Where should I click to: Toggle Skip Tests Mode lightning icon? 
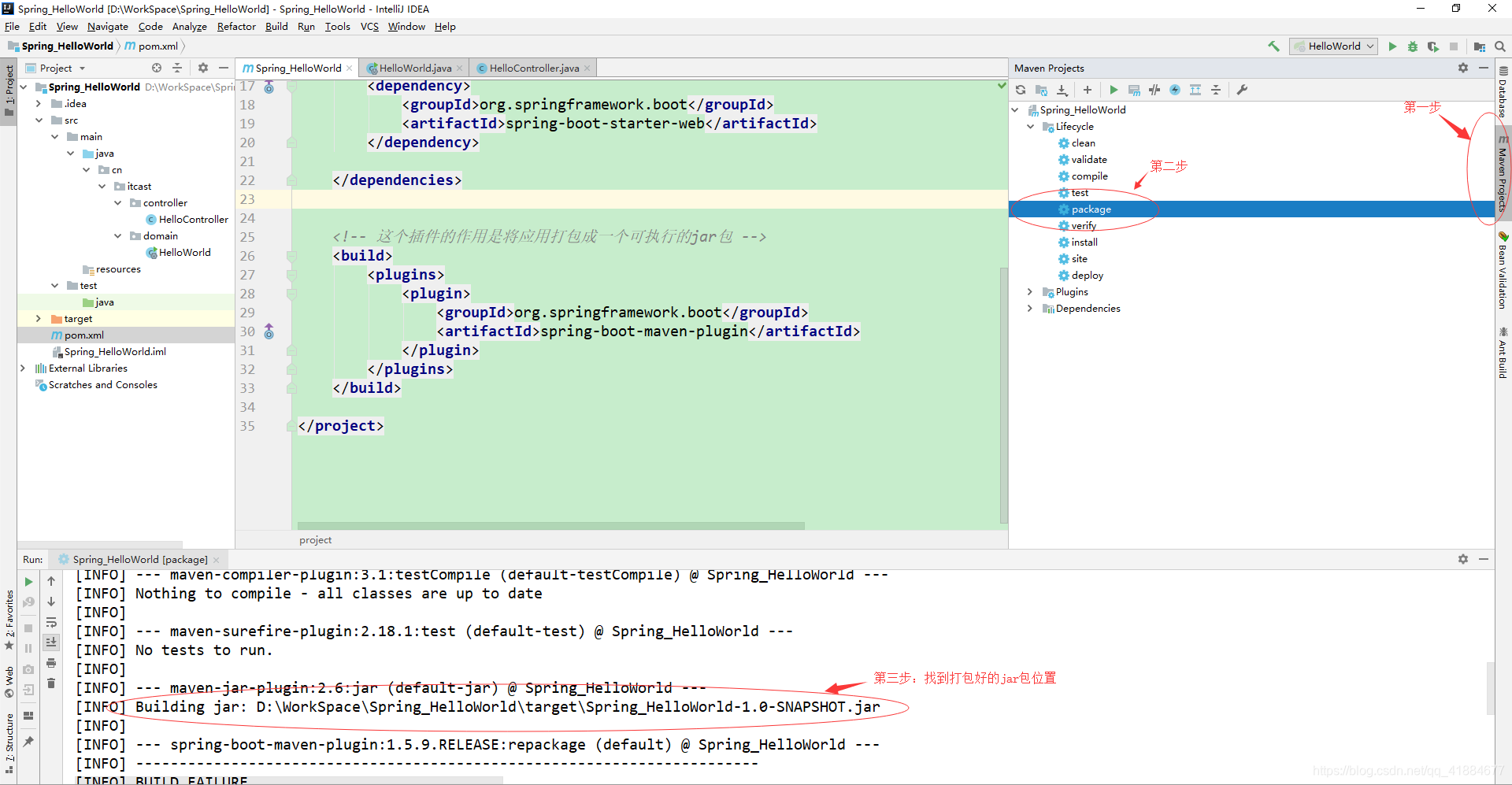click(x=1175, y=90)
